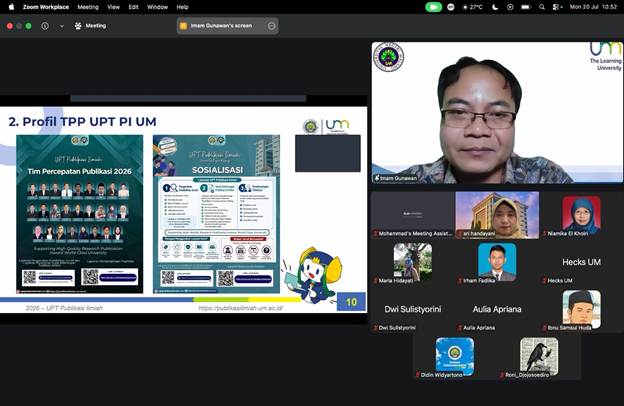Click the date and time Mon 20 Jul
Image resolution: width=624 pixels, height=406 pixels.
[x=593, y=7]
